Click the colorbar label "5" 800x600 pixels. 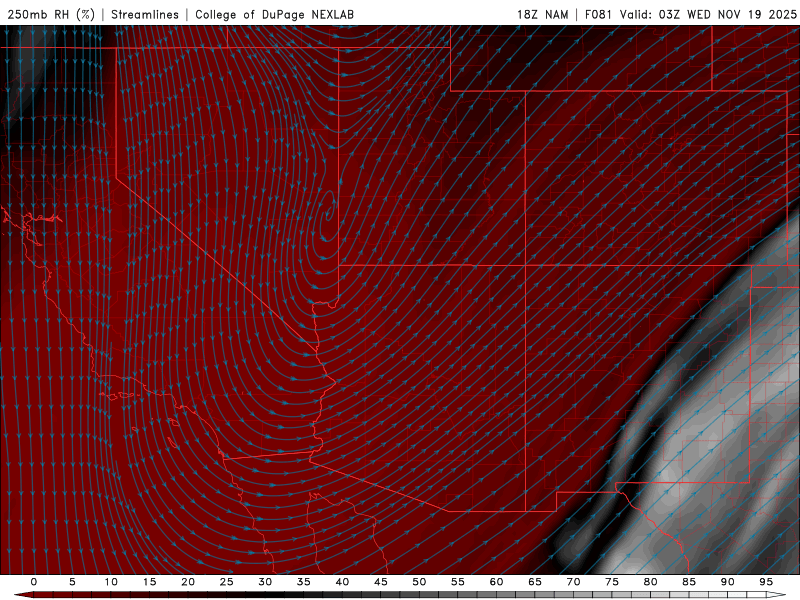(72, 582)
